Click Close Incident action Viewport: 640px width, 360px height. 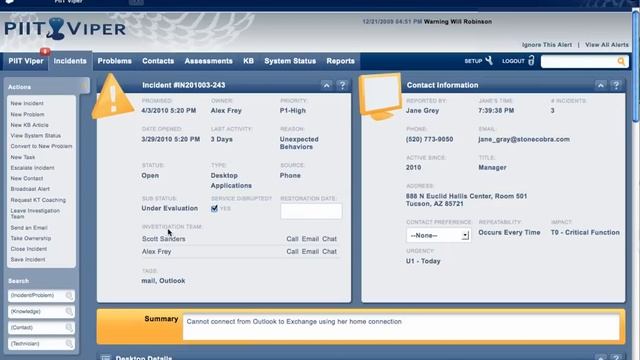(x=29, y=249)
